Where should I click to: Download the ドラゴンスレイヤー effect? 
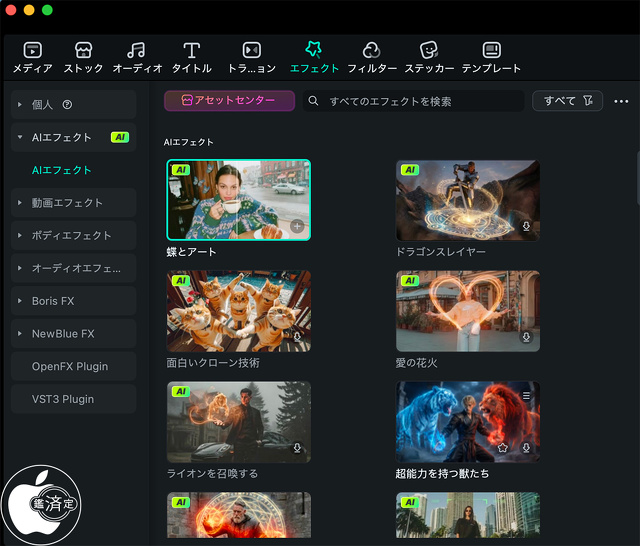tap(526, 226)
